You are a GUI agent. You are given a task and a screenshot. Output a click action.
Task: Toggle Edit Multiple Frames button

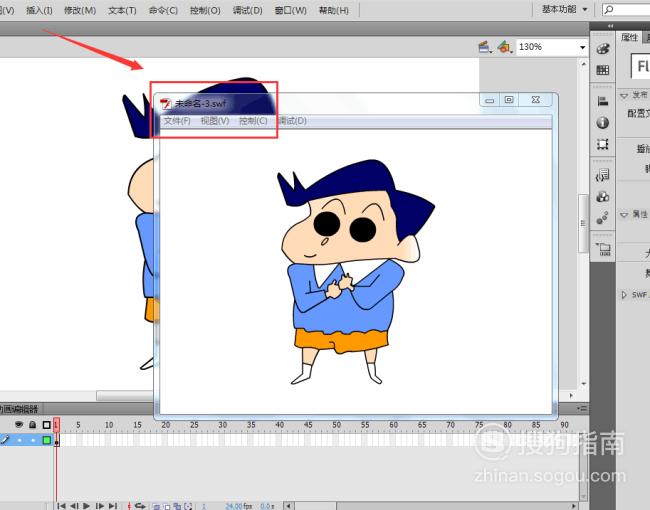click(177, 506)
